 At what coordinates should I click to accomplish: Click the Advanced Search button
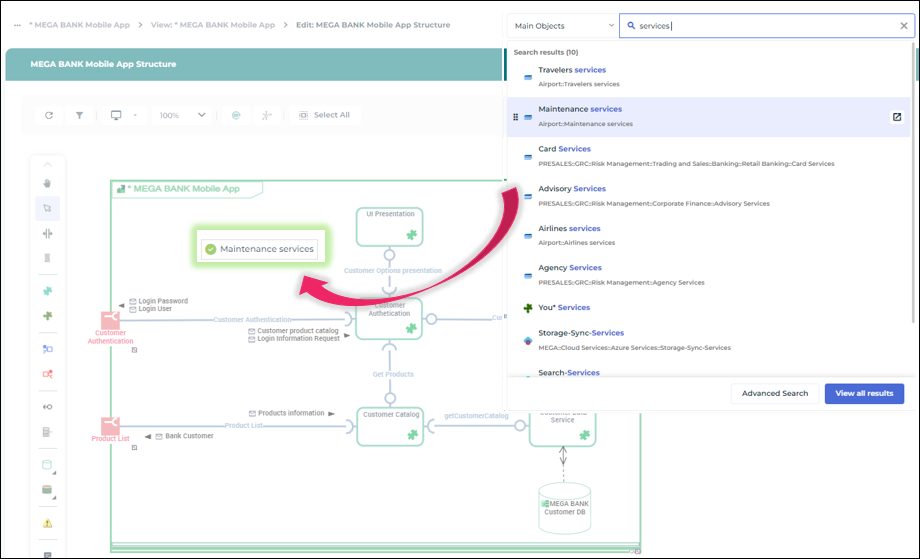pyautogui.click(x=774, y=393)
